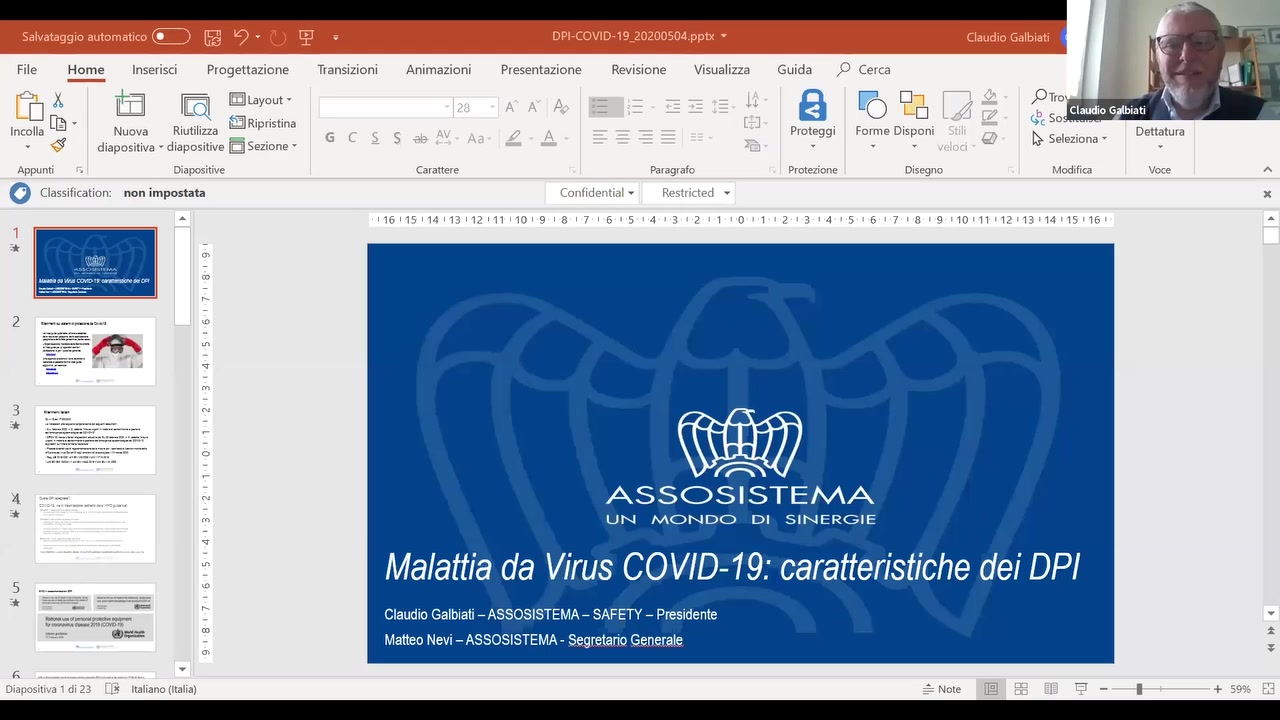Open the Sezione dropdown
Screen dimensions: 1280x720
264,146
